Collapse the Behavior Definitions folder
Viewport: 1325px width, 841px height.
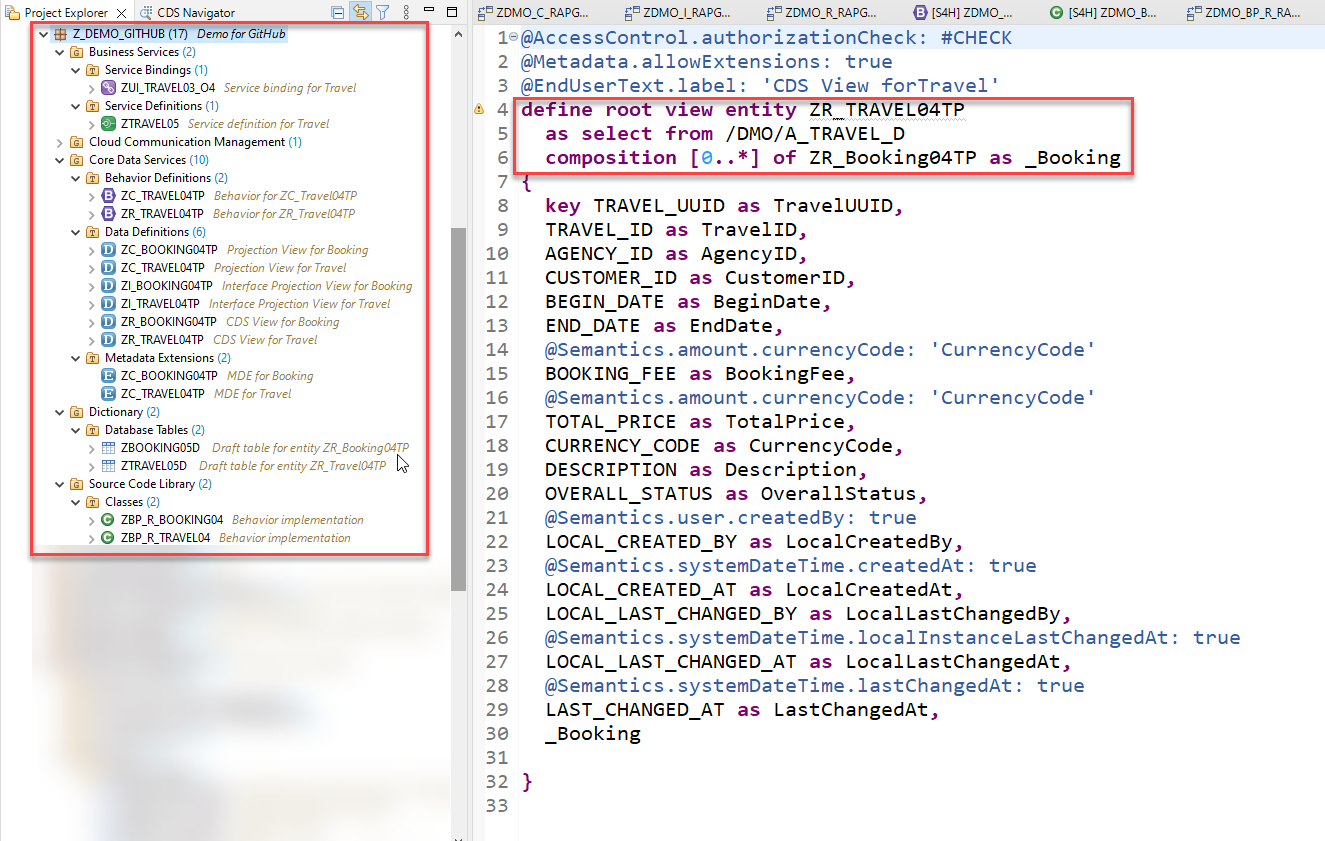pyautogui.click(x=76, y=178)
